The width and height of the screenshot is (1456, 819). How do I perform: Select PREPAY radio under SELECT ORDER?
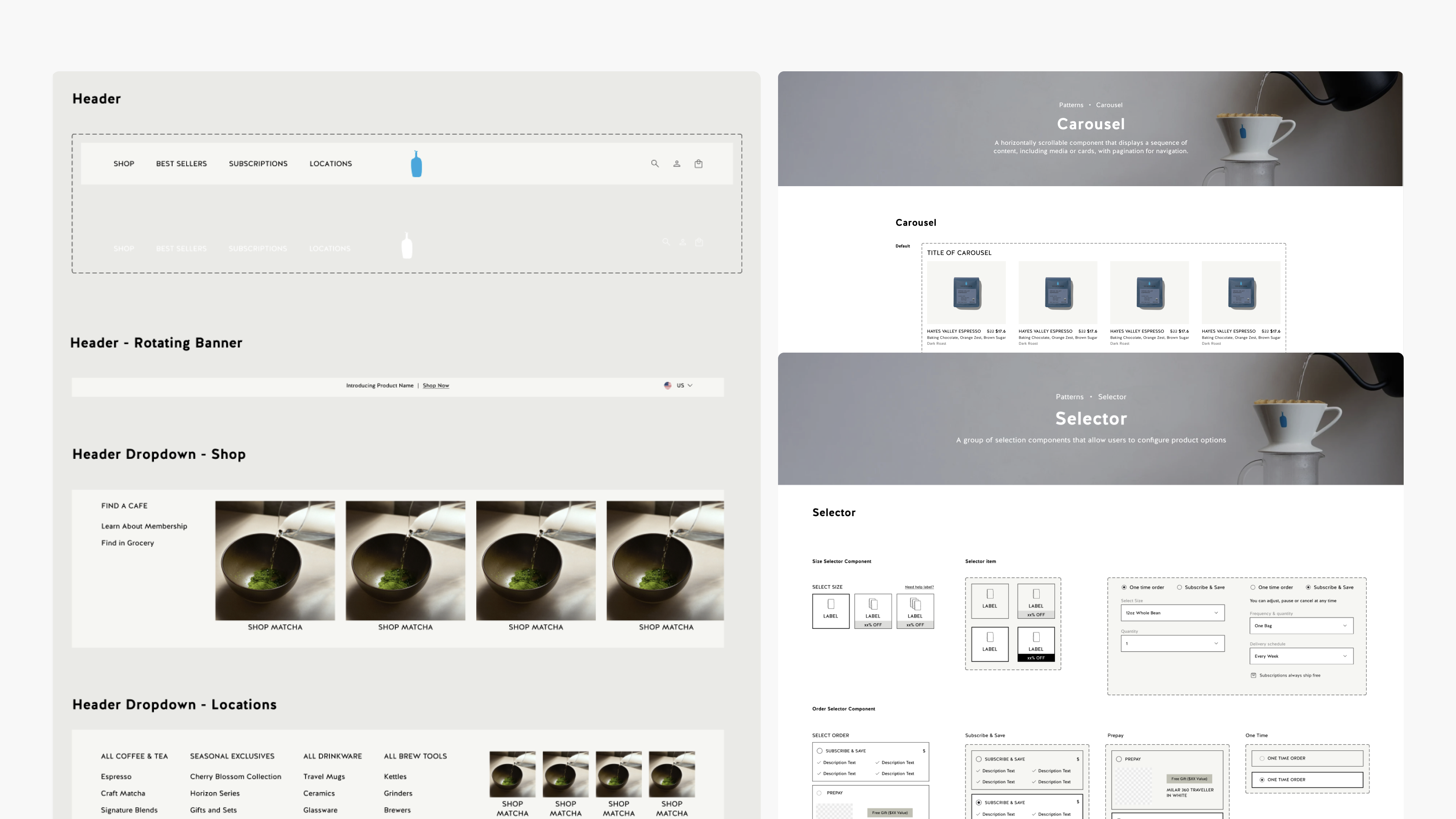[x=819, y=793]
